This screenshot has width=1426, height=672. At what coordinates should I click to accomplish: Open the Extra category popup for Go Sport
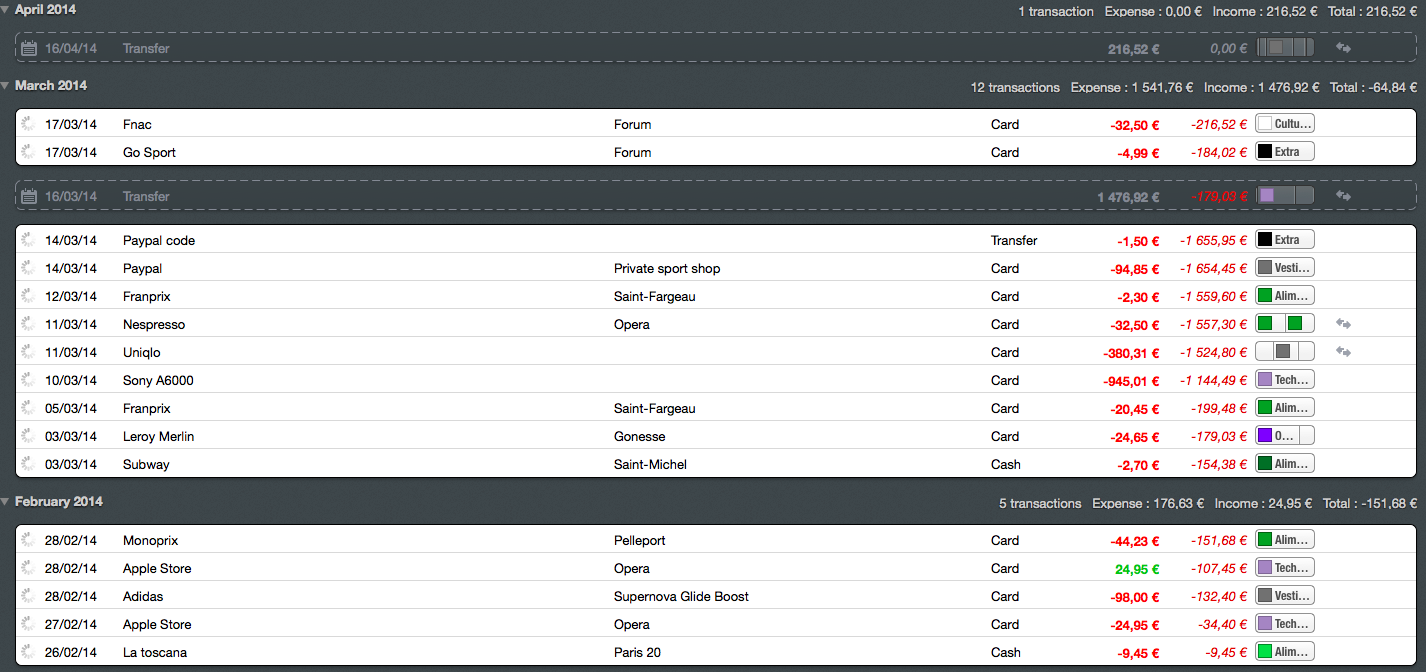[1284, 152]
